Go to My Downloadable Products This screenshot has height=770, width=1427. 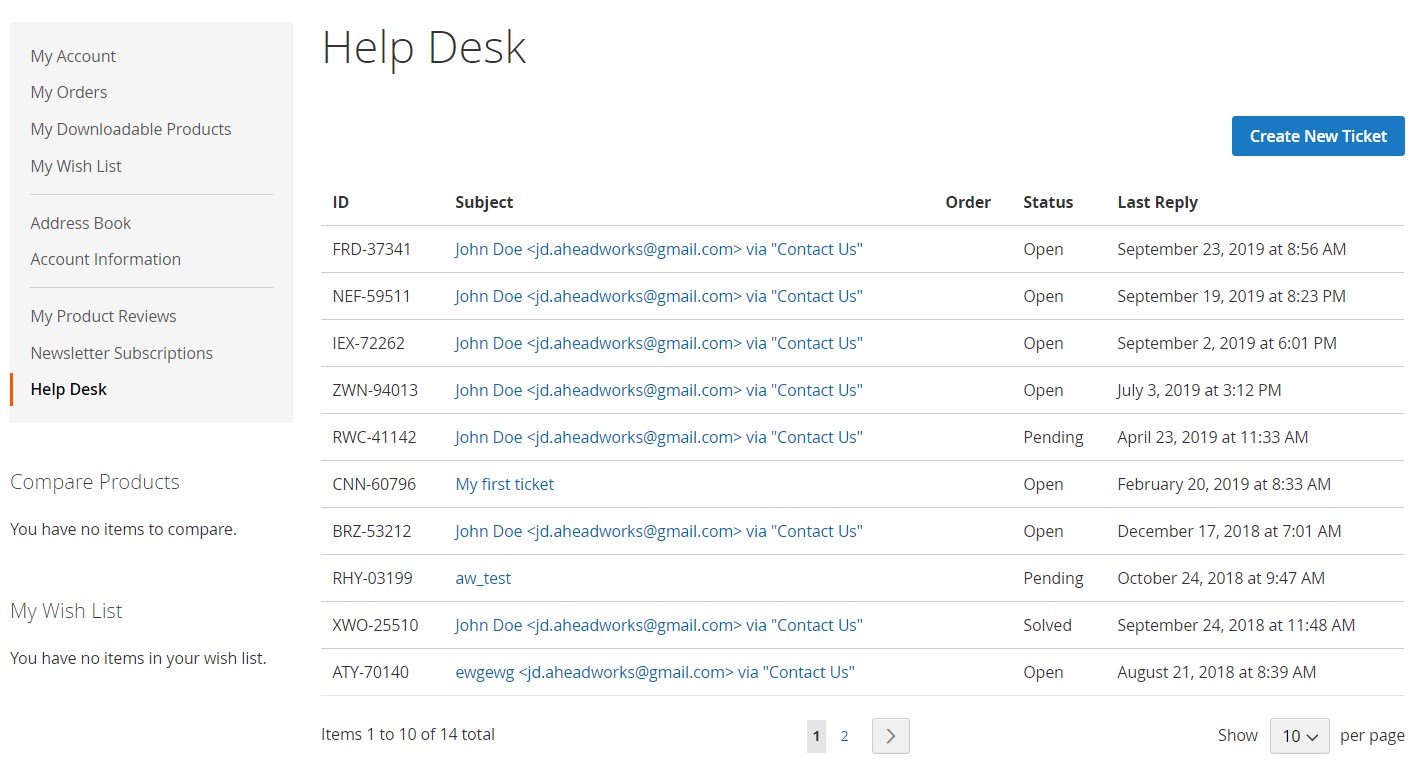(131, 129)
